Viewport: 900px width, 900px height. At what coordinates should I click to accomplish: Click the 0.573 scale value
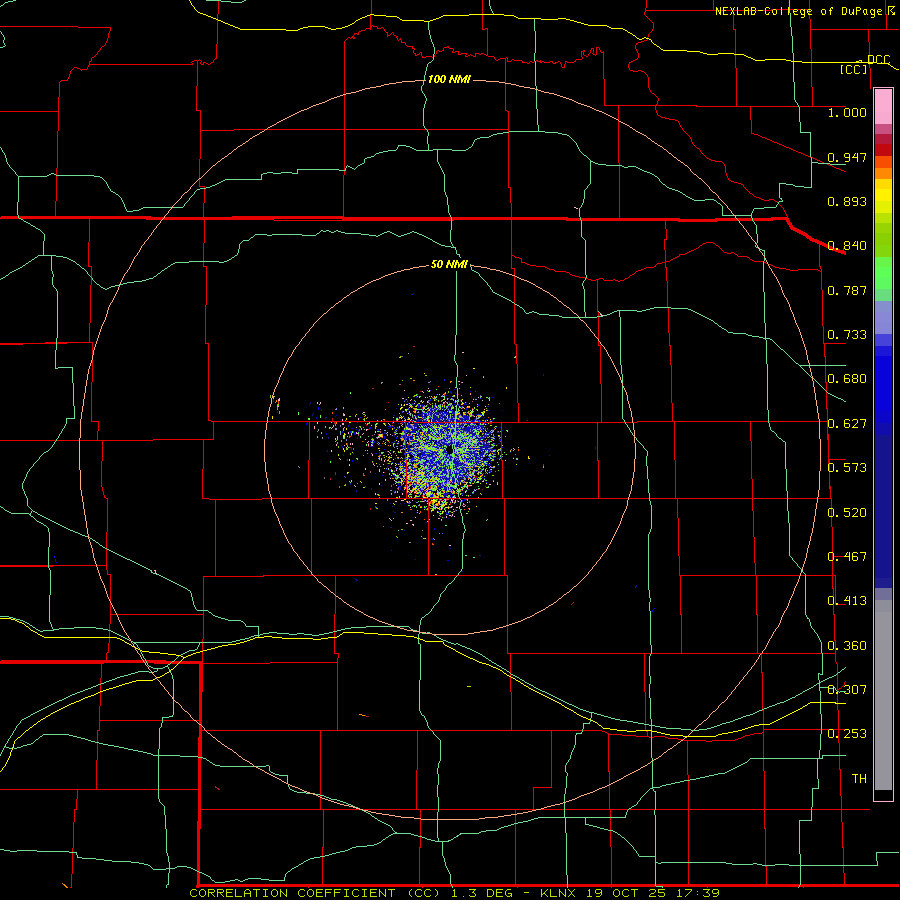[847, 468]
